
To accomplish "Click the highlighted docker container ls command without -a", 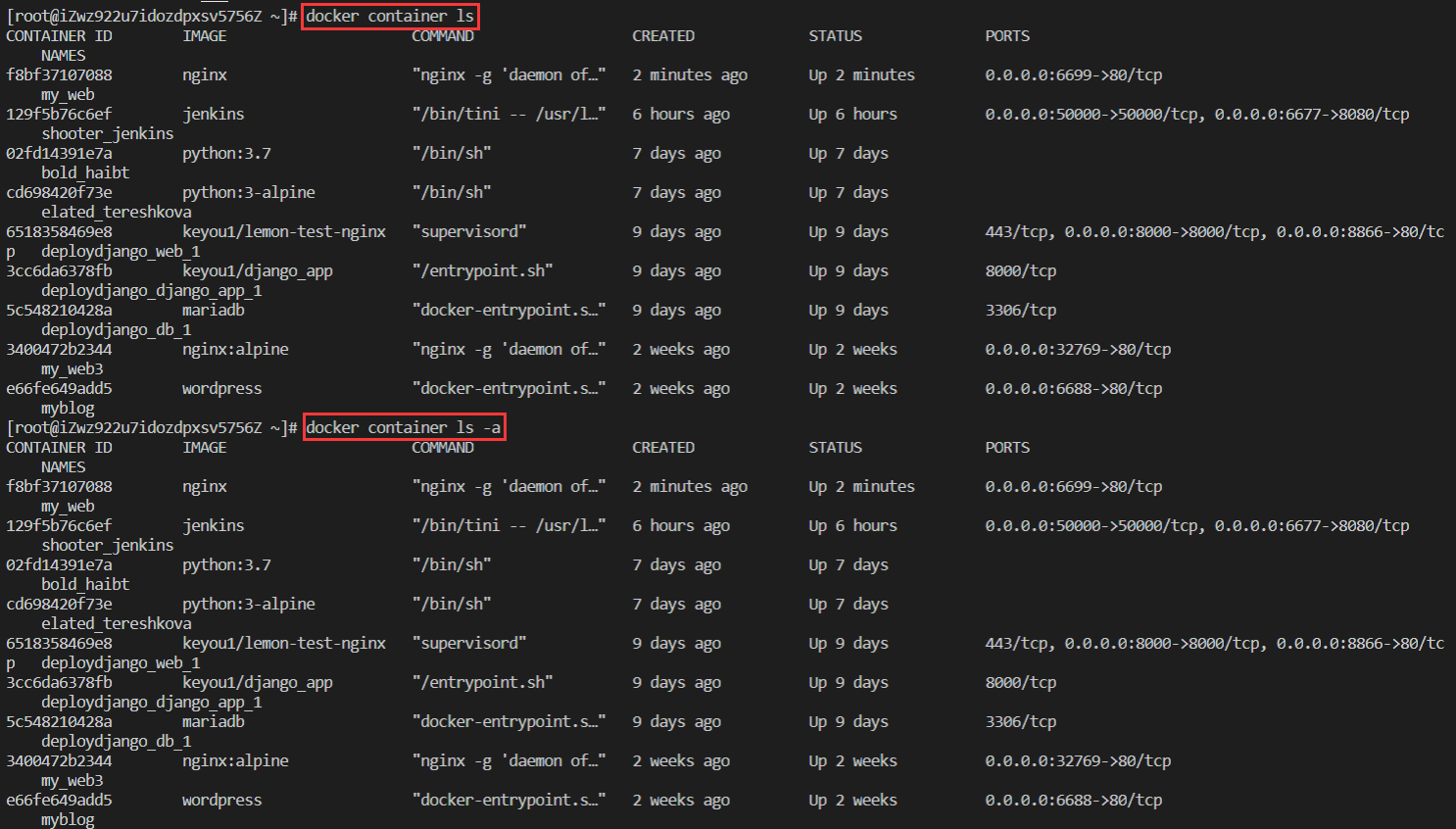I will point(390,16).
